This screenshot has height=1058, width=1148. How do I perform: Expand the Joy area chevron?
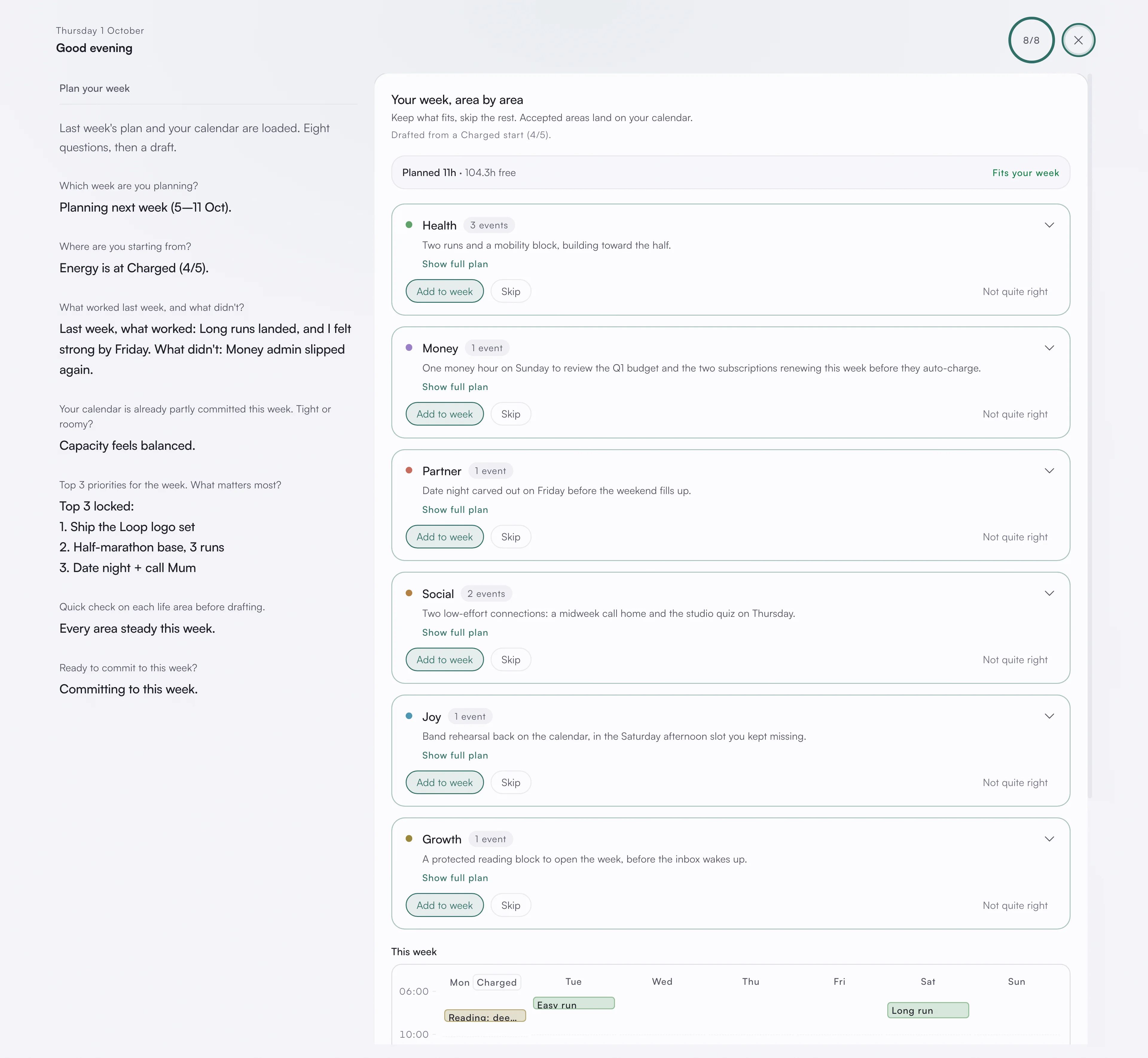coord(1049,716)
